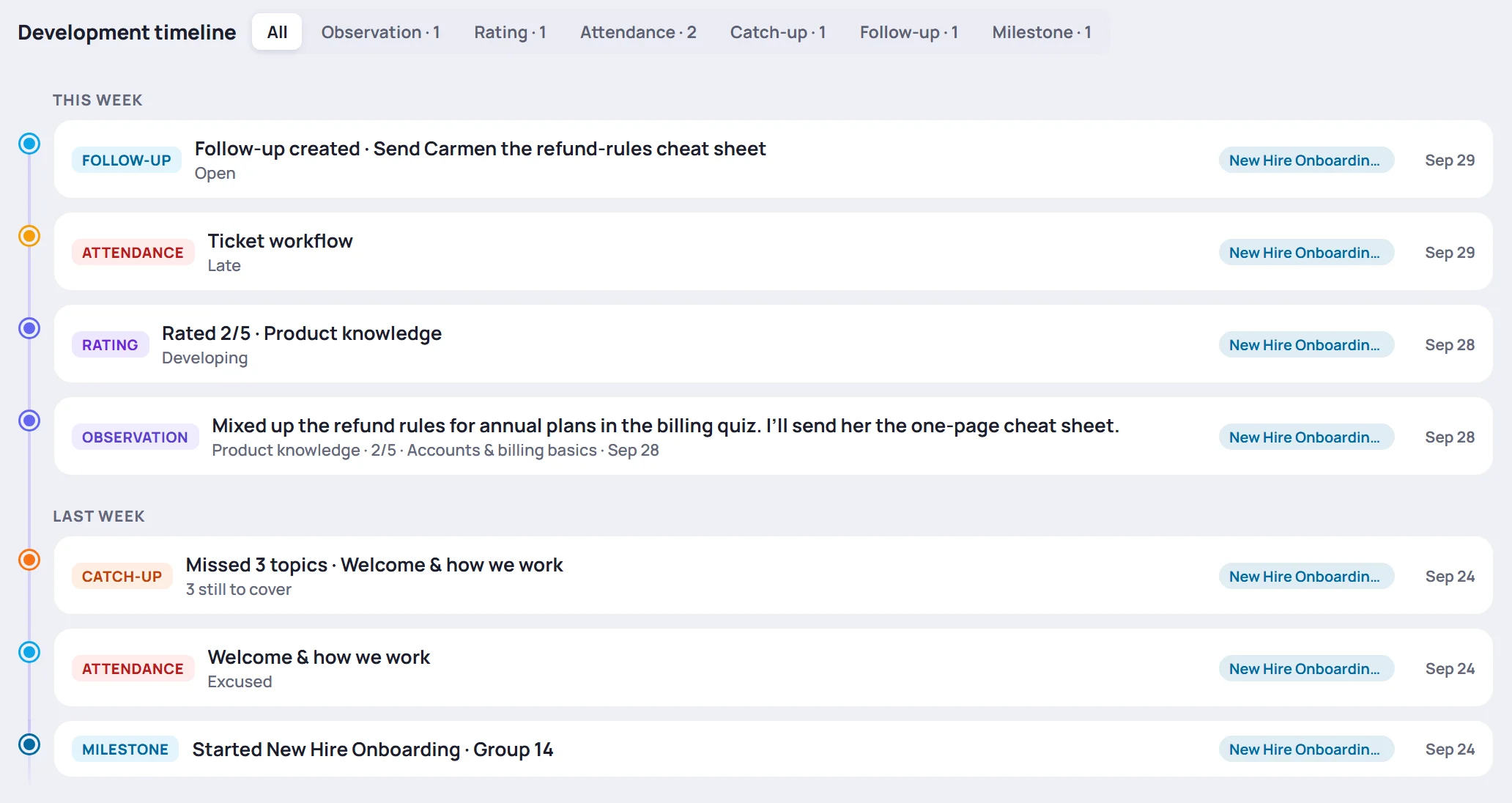Open 'Send Carmen the refund-rules cheat sheet' follow-up
This screenshot has width=1512, height=803.
[774, 159]
